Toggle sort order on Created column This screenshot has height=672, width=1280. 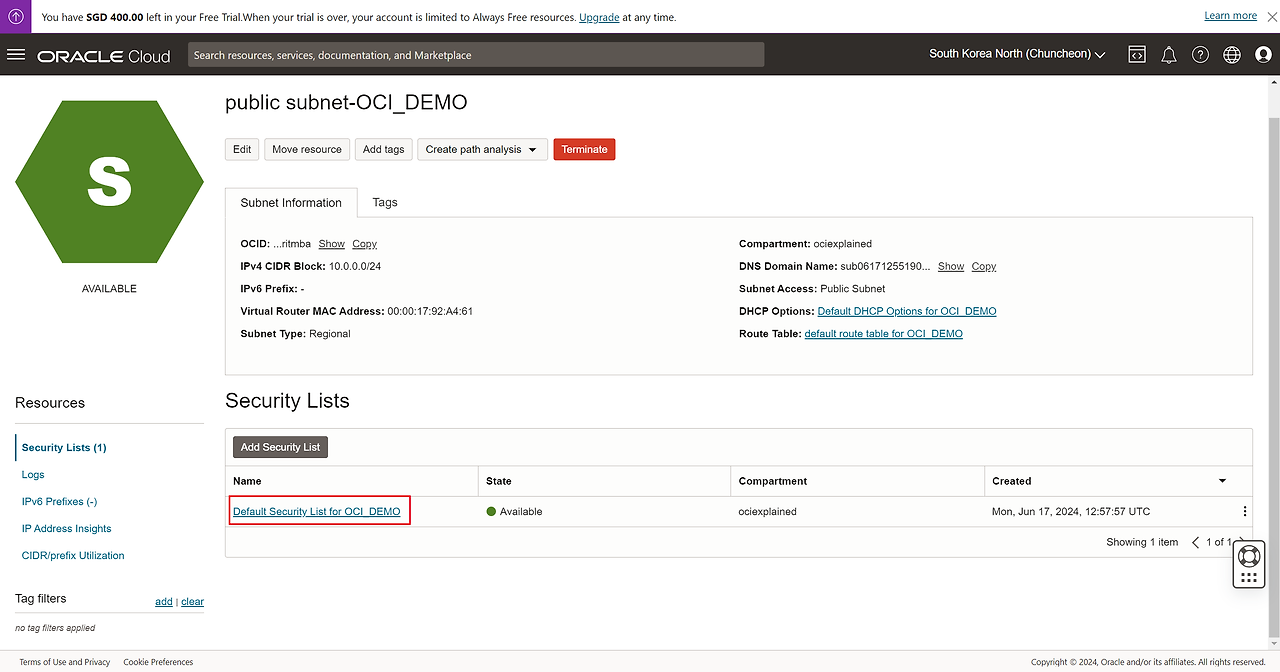point(1221,481)
